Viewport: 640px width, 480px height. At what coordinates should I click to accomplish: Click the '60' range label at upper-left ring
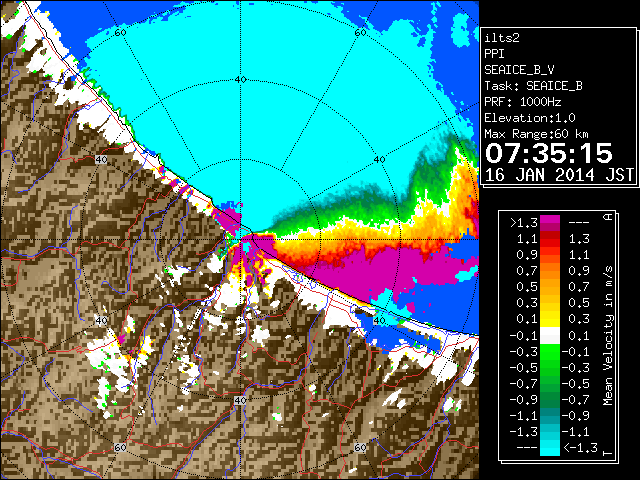coord(120,32)
